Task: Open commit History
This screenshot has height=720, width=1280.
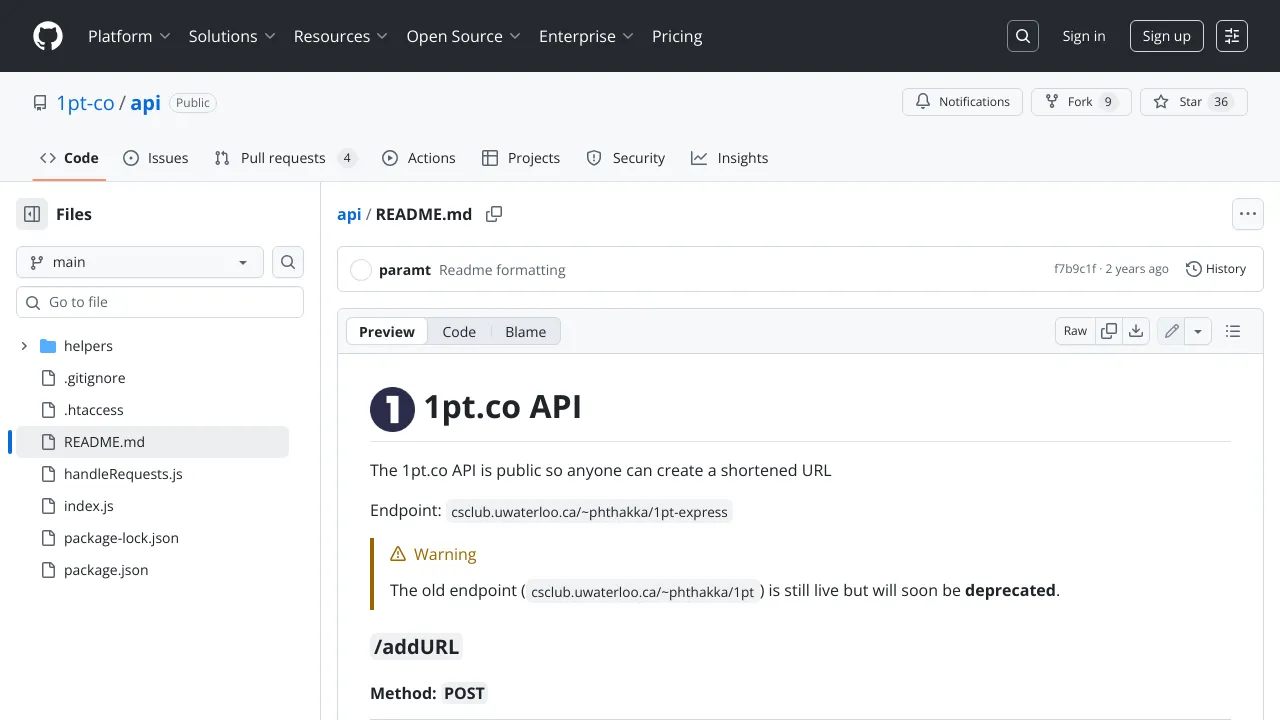Action: (x=1216, y=269)
